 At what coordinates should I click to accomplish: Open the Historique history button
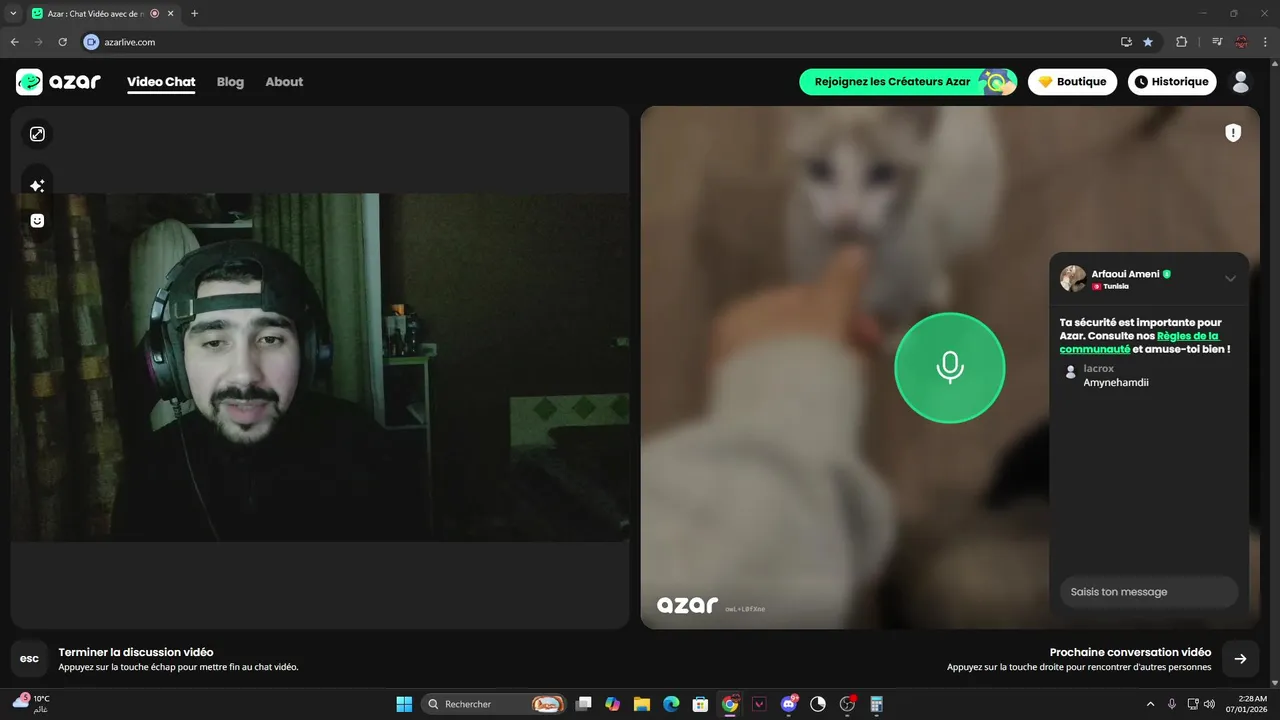point(1172,82)
